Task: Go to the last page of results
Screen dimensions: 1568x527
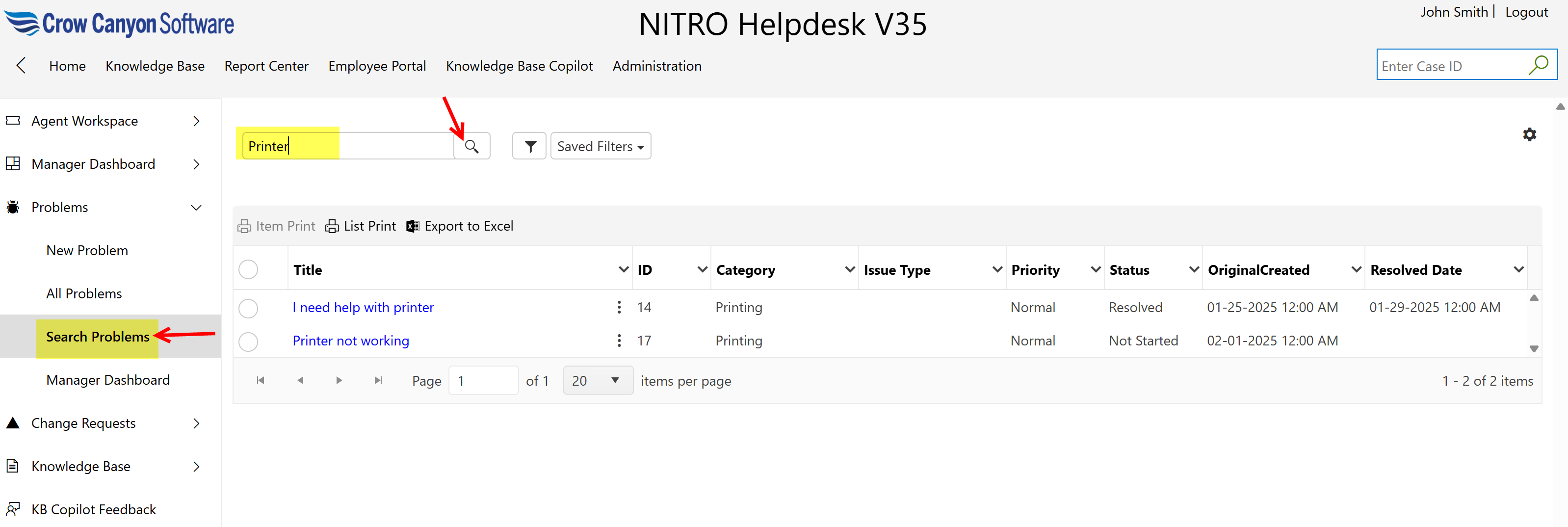Action: [378, 380]
